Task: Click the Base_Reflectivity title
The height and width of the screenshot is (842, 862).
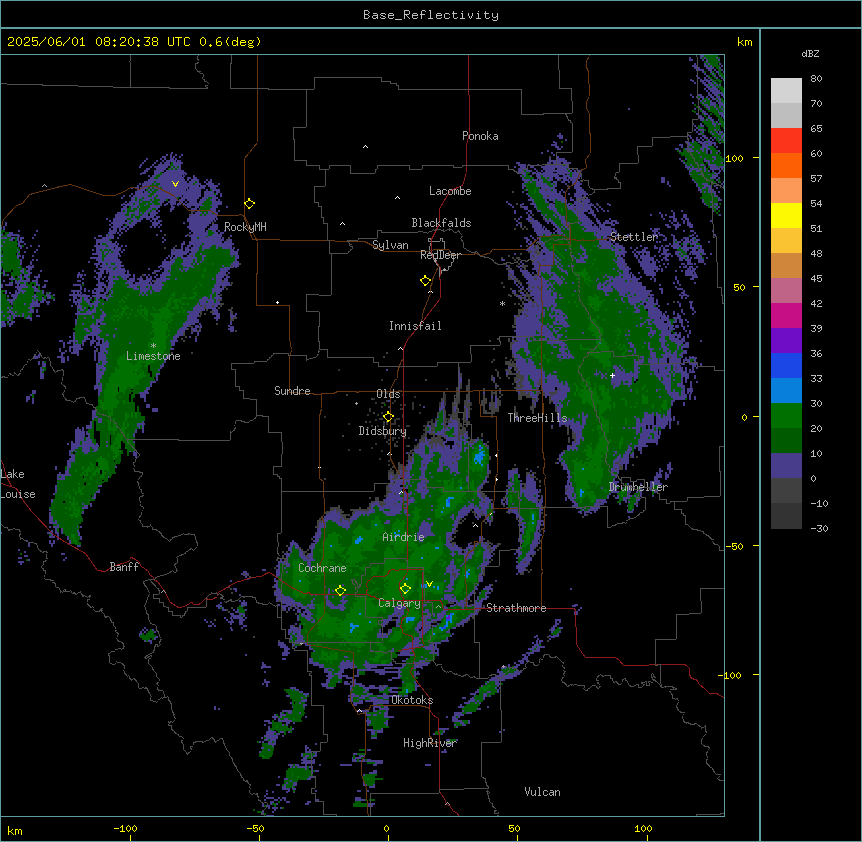Action: (x=431, y=15)
